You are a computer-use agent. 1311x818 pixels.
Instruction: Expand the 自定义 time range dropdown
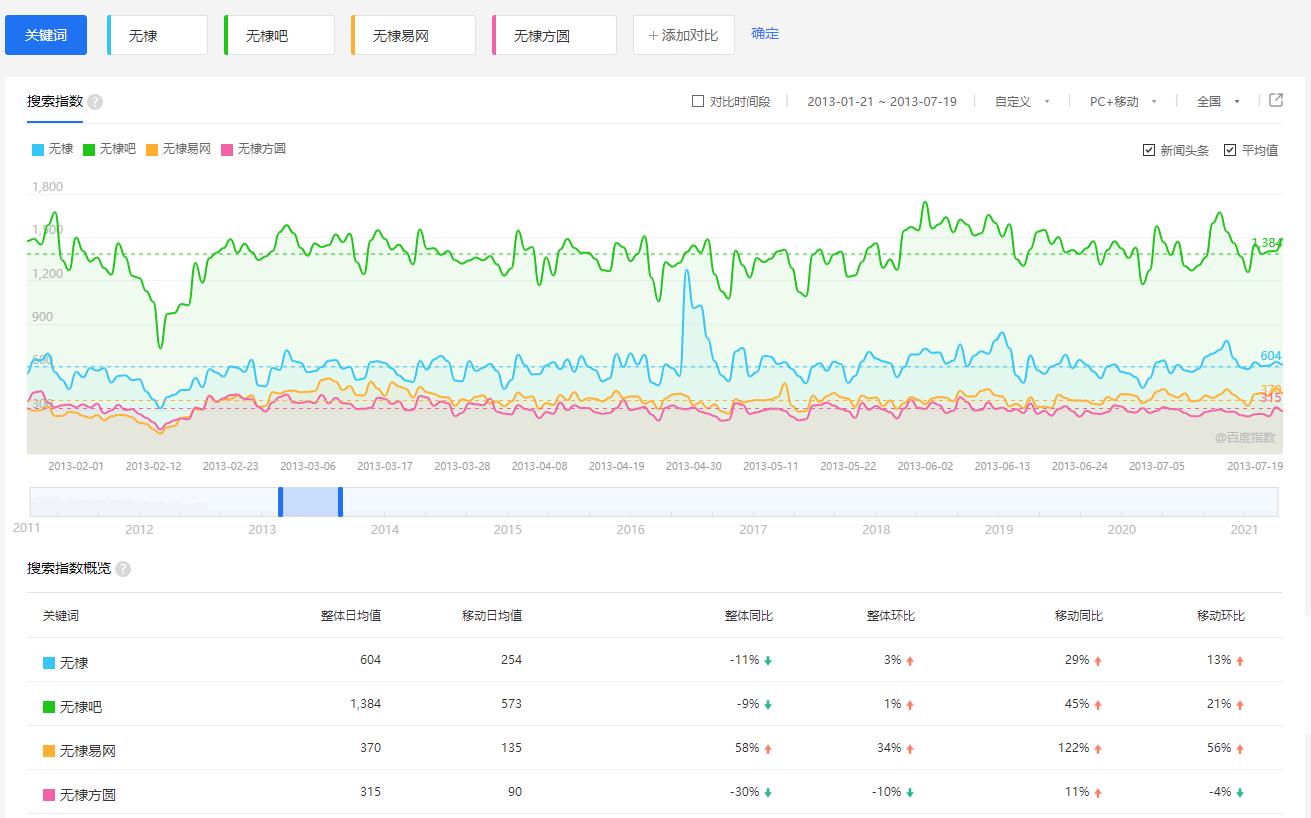[x=1022, y=101]
